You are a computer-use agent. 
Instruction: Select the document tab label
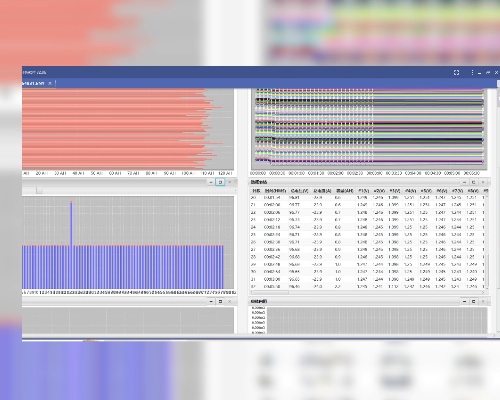(34, 83)
